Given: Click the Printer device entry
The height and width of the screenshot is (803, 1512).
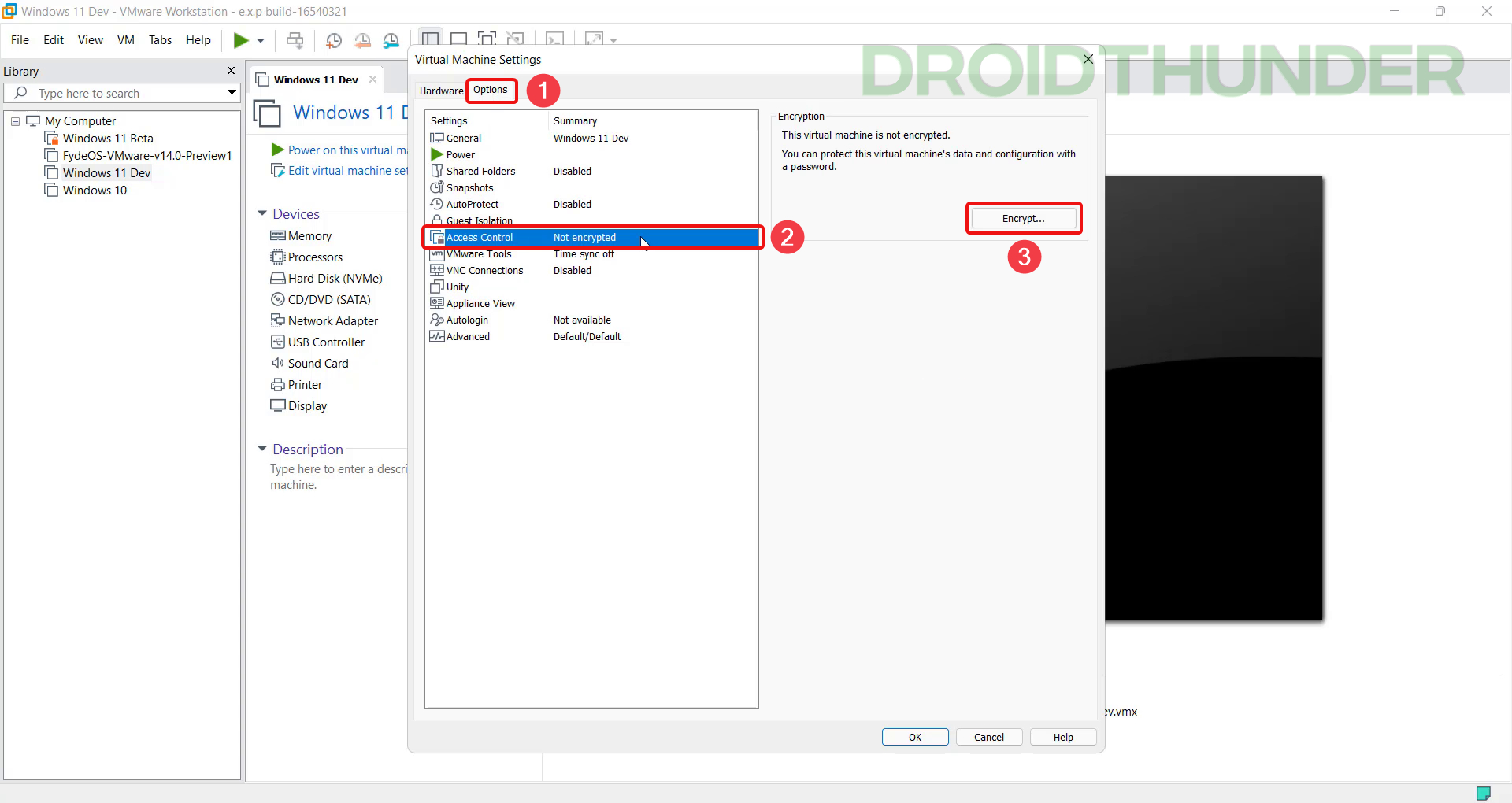Looking at the screenshot, I should click(x=305, y=385).
